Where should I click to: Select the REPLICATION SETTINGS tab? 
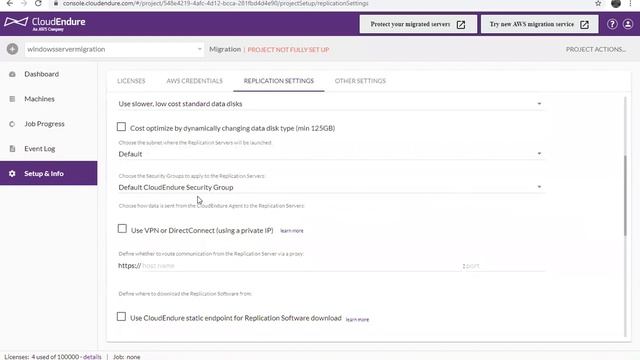pos(279,81)
